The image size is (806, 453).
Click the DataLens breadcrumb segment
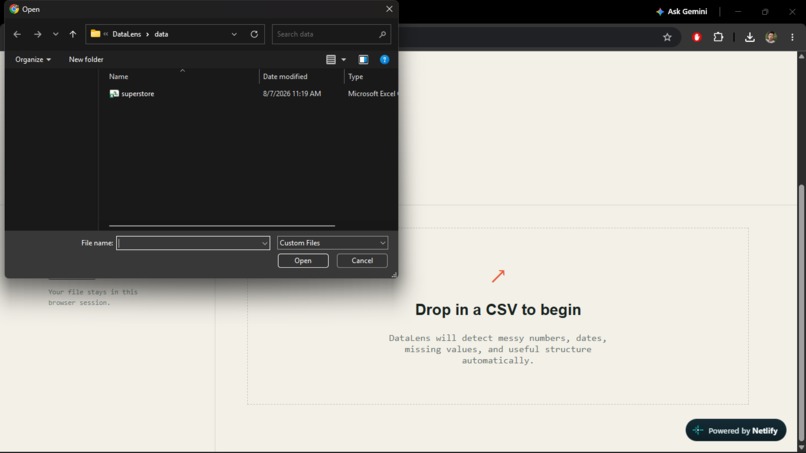(126, 34)
